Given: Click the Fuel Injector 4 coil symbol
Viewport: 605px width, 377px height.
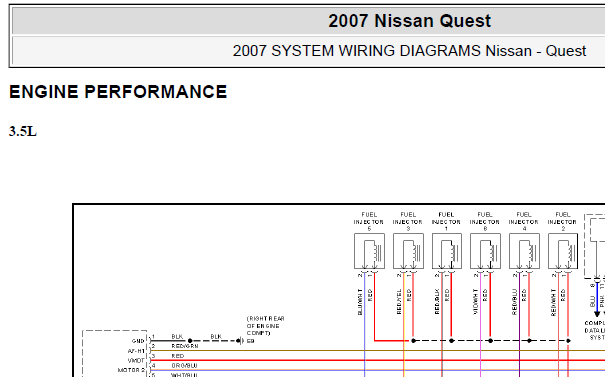Looking at the screenshot, I should [x=524, y=251].
